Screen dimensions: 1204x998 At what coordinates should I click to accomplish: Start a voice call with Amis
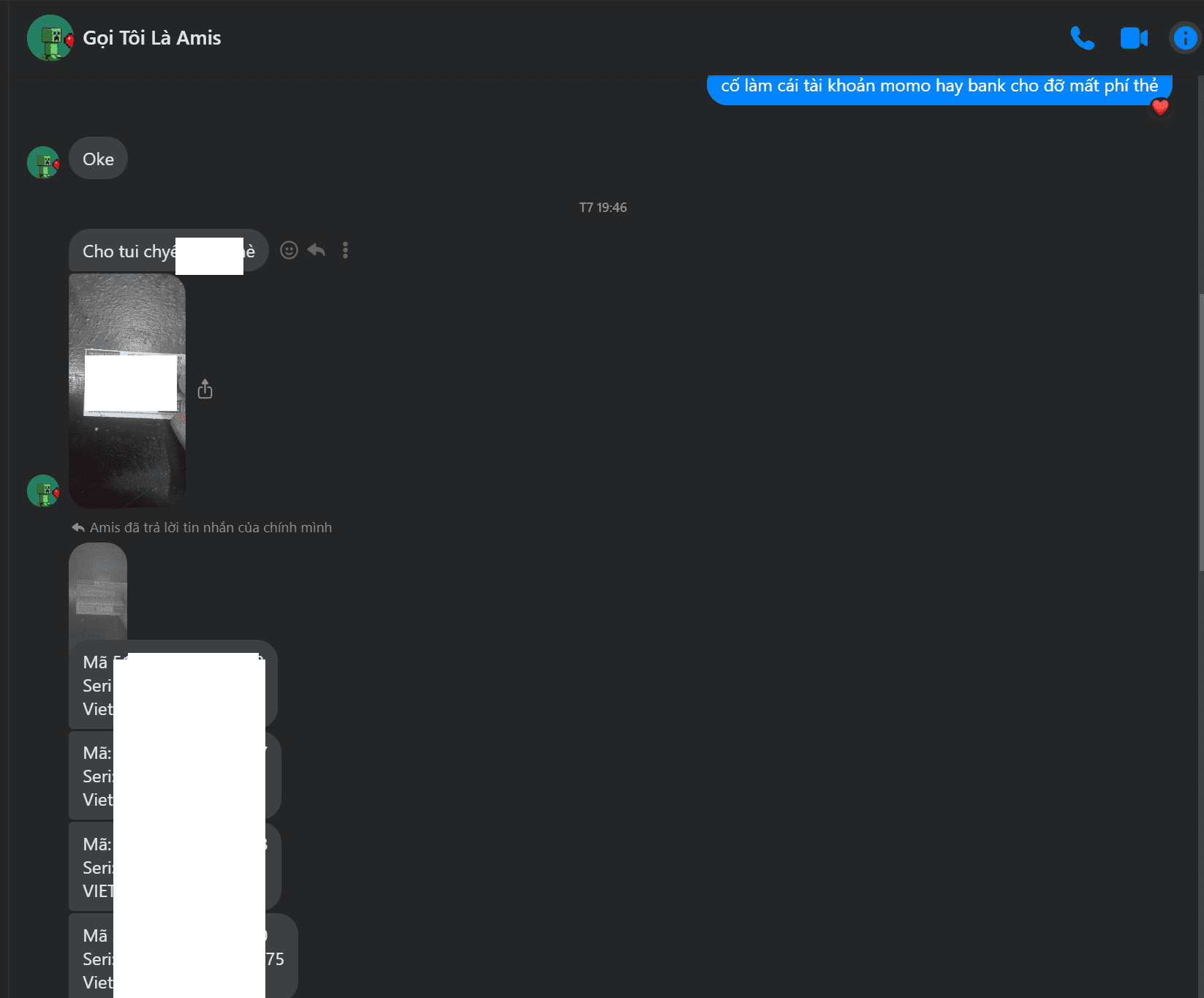[x=1082, y=38]
